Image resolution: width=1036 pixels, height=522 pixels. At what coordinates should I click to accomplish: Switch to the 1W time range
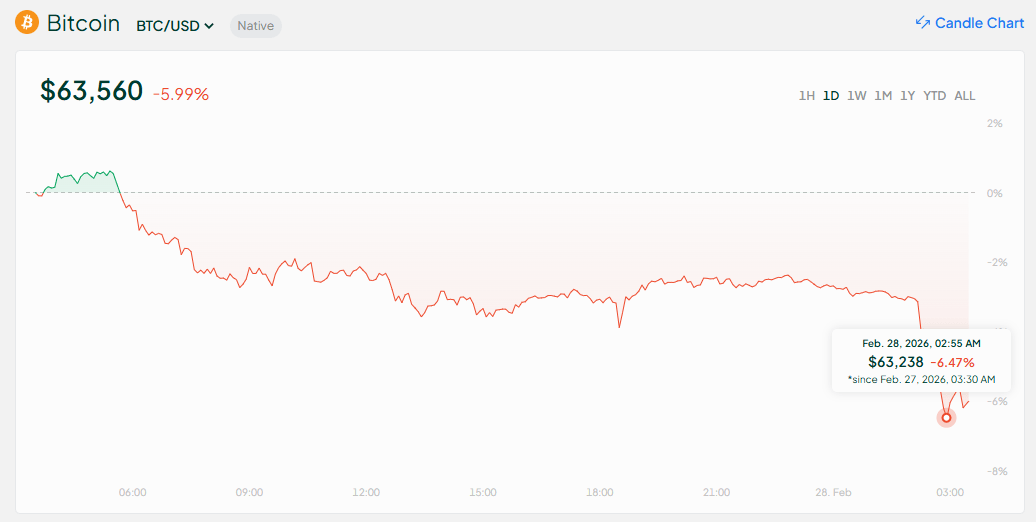point(856,96)
